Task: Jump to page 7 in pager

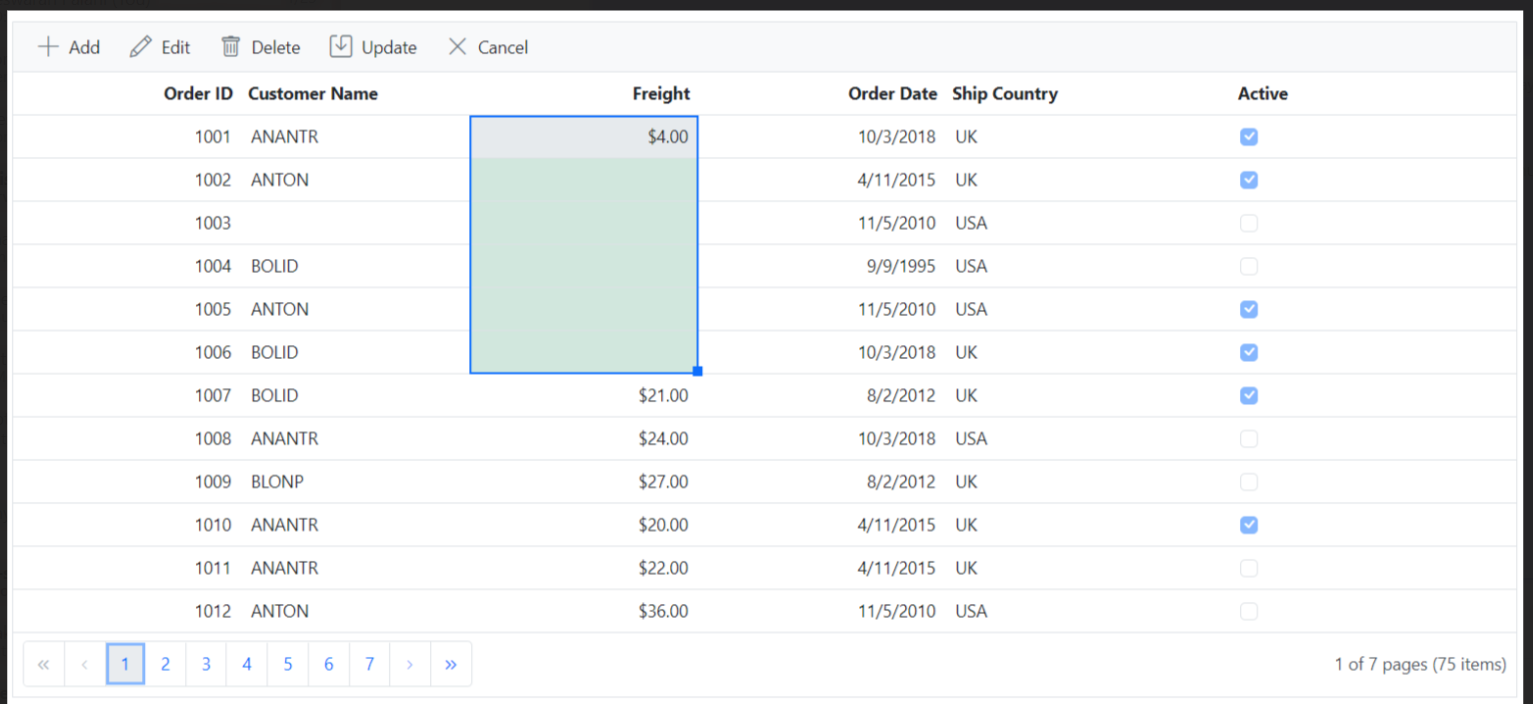Action: [x=369, y=664]
